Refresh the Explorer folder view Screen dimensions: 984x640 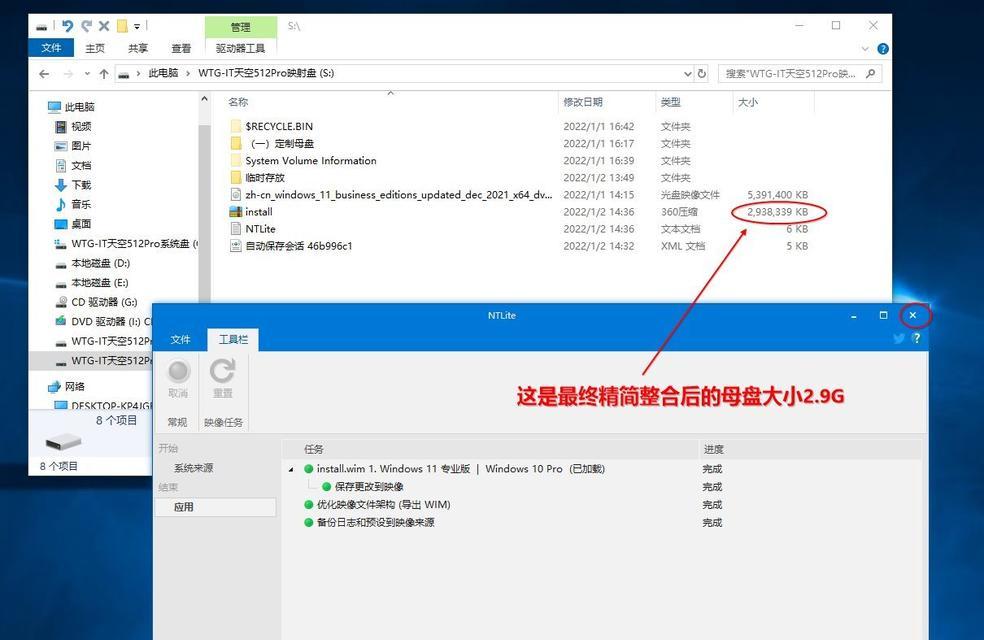(x=702, y=73)
